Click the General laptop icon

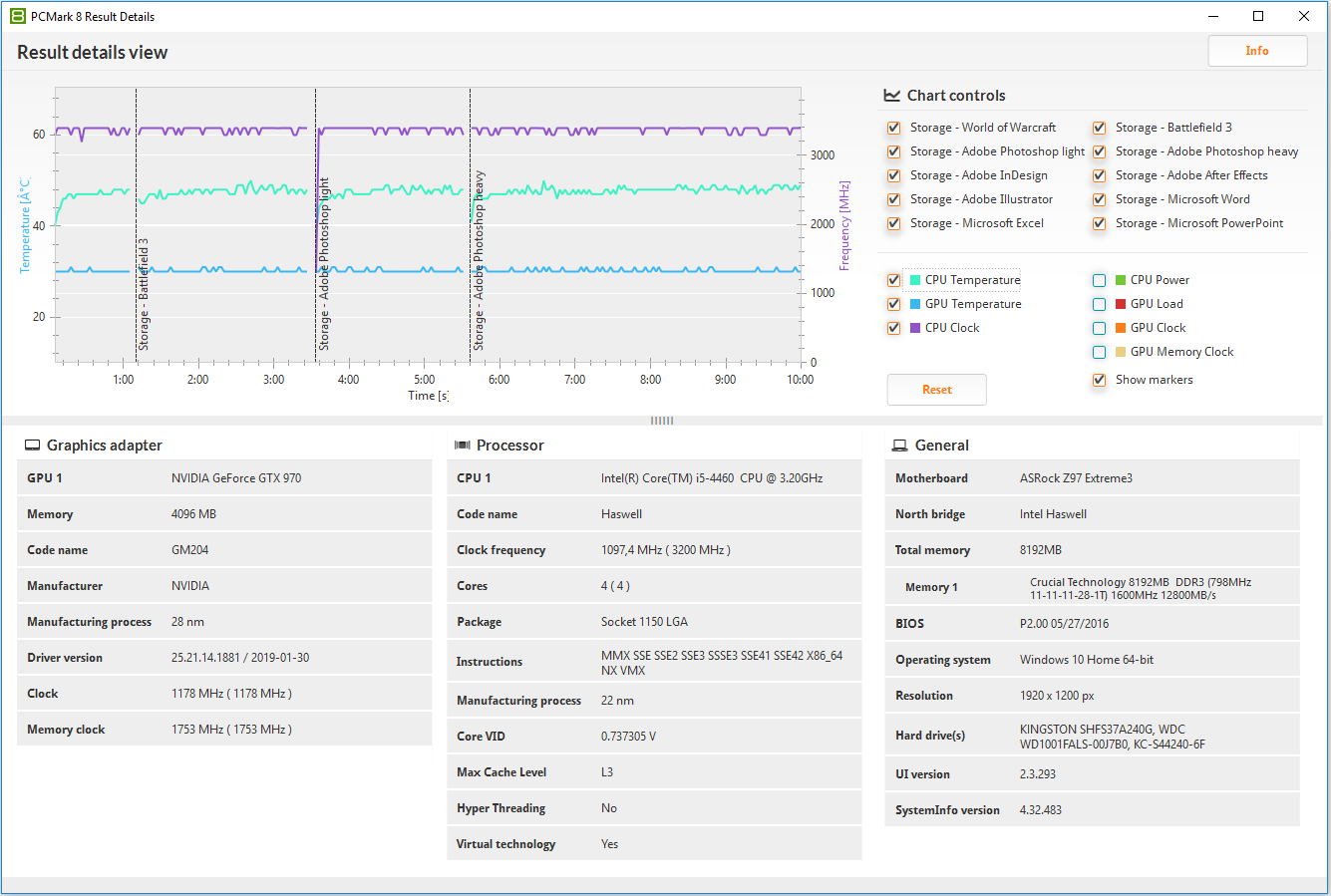899,446
